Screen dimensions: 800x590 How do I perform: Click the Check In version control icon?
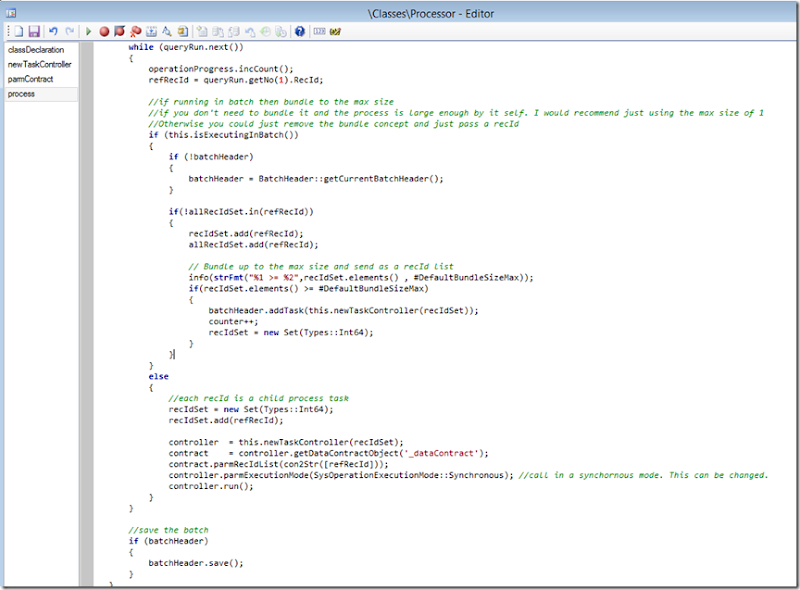234,32
